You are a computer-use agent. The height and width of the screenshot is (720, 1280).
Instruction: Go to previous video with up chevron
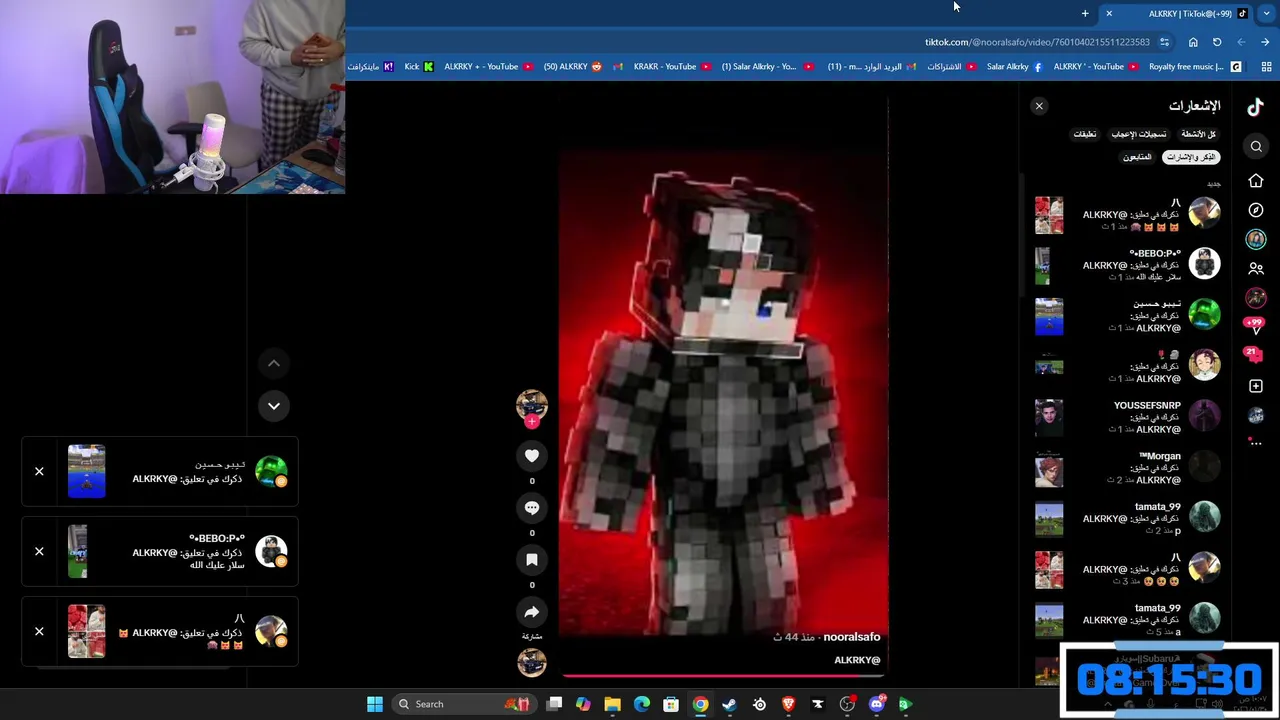click(273, 363)
